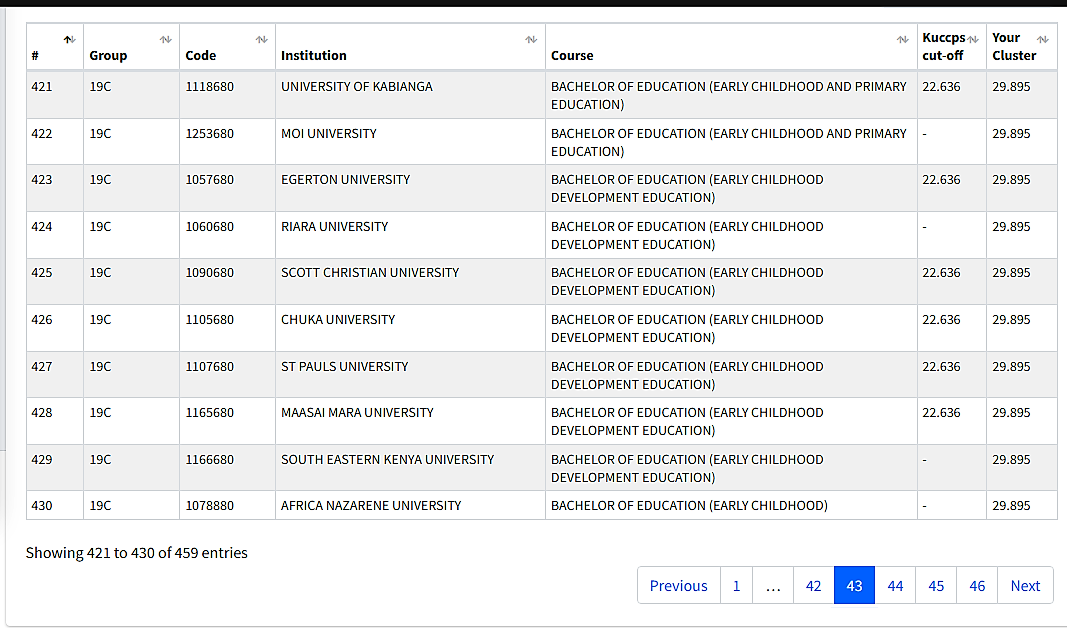Click the Group column sort icon
The image size is (1067, 628).
[x=165, y=39]
